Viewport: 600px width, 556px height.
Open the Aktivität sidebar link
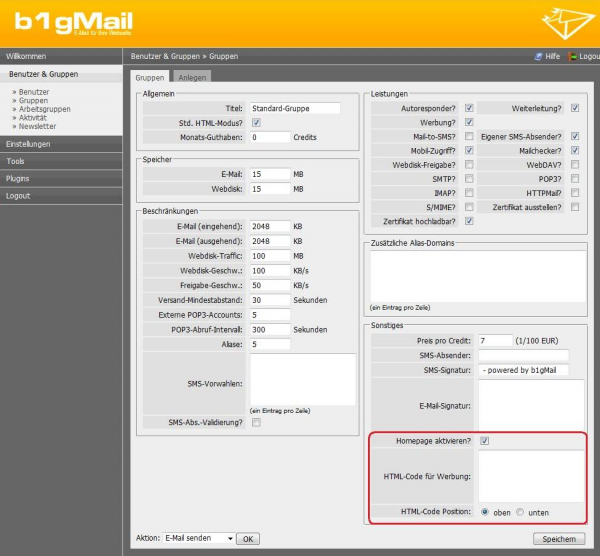33,117
